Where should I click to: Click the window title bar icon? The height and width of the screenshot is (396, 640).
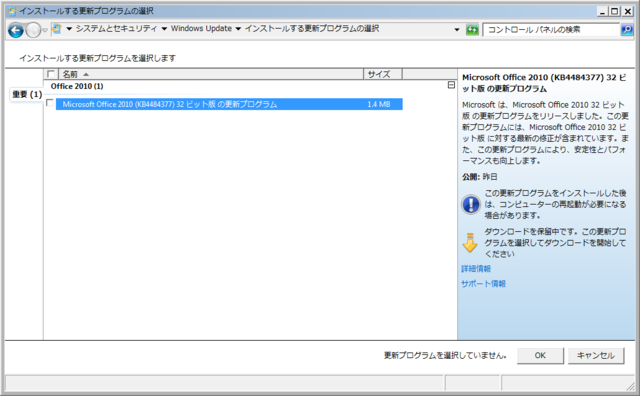coord(12,11)
